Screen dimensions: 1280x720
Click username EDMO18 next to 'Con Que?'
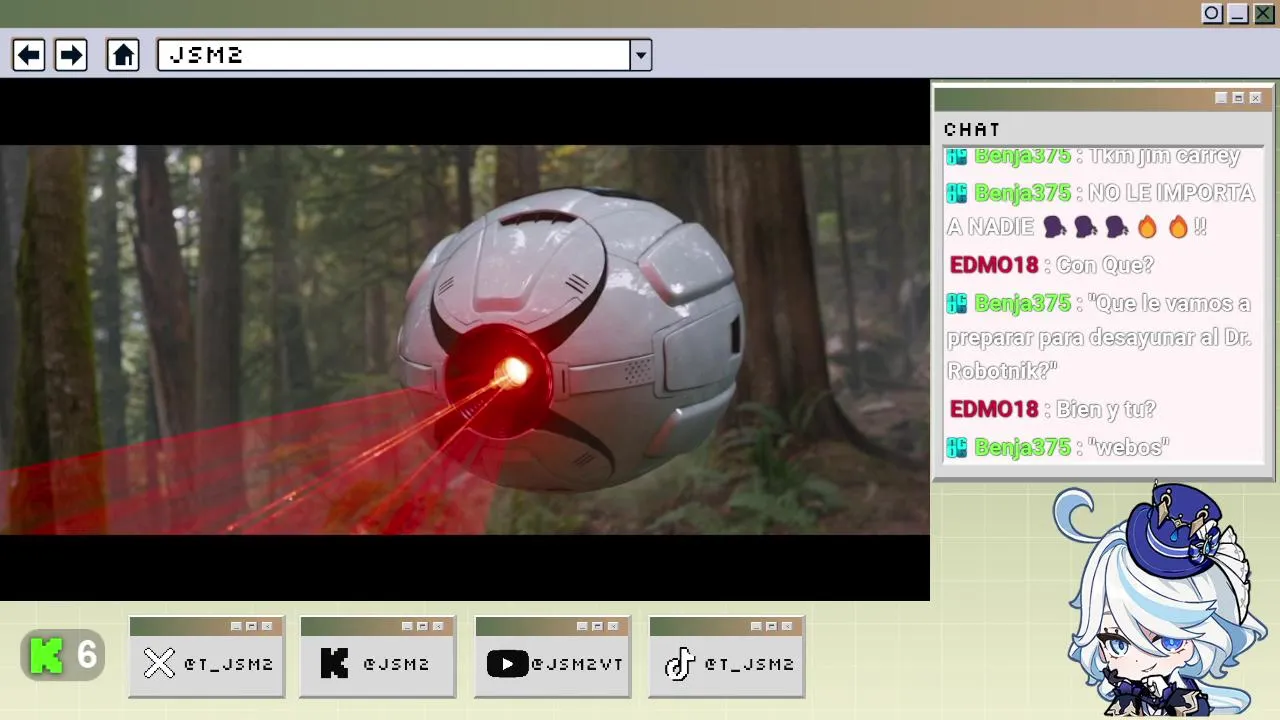(994, 265)
